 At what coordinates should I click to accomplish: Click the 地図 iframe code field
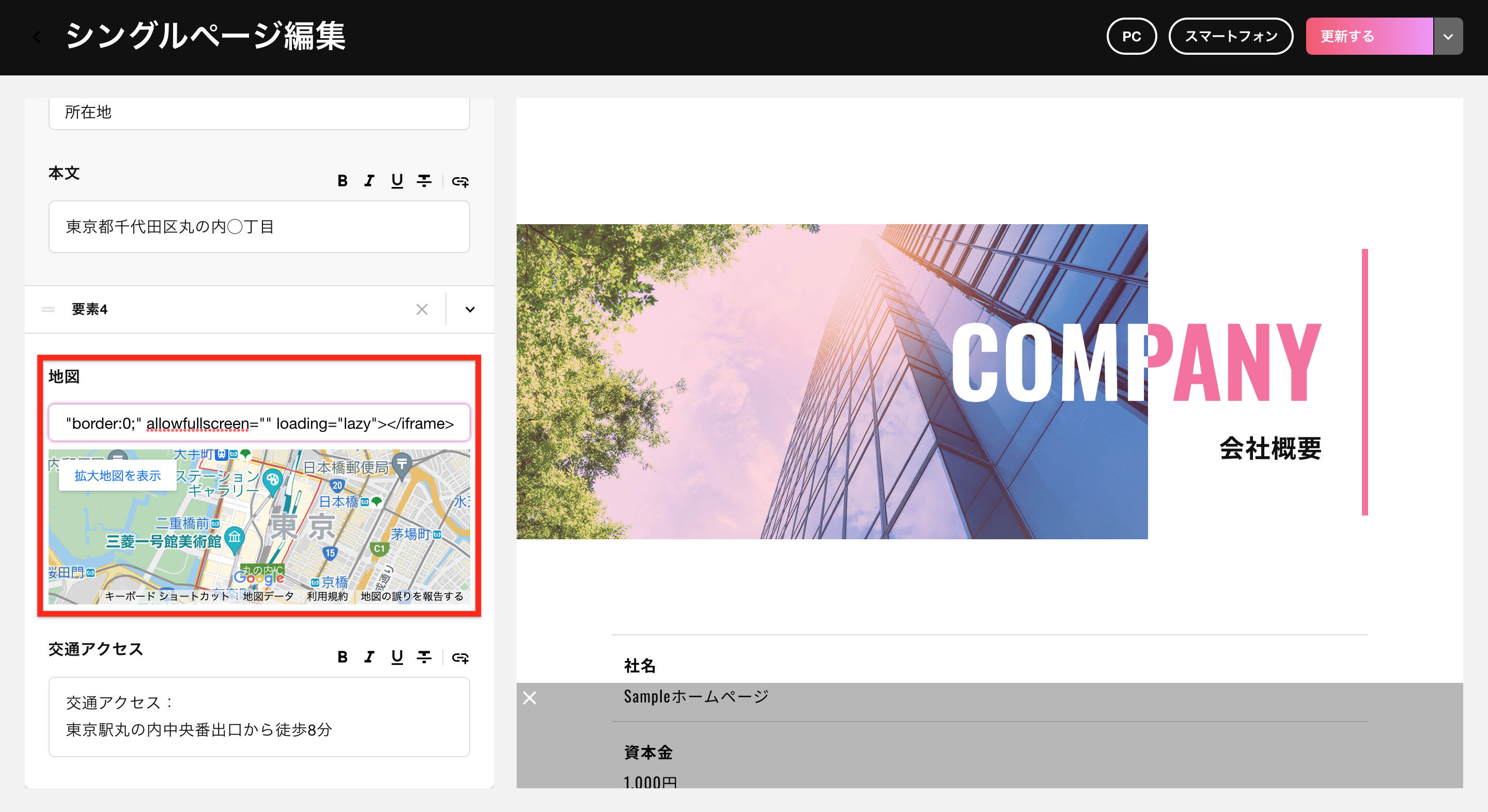pyautogui.click(x=259, y=423)
